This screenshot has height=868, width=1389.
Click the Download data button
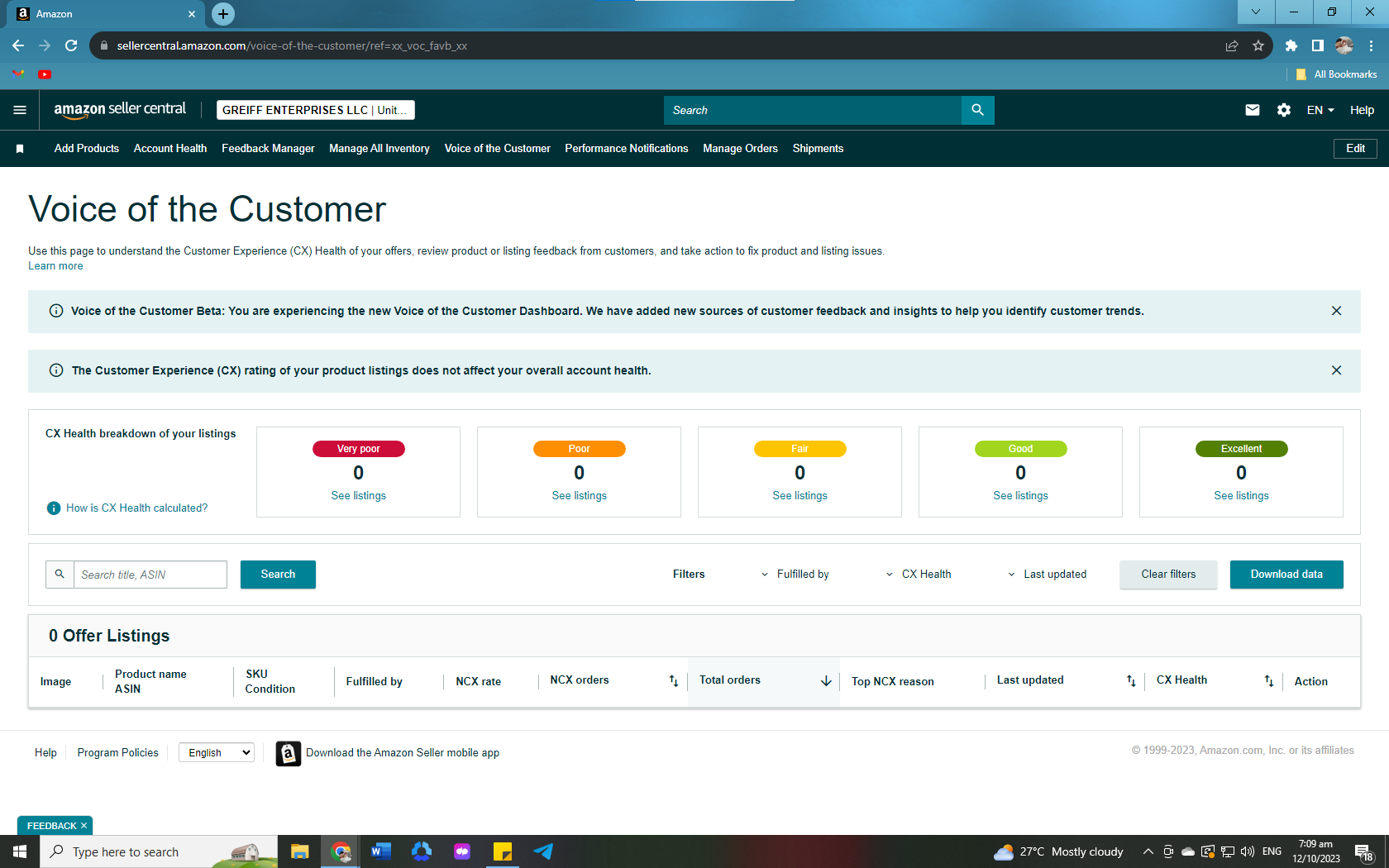pos(1286,575)
